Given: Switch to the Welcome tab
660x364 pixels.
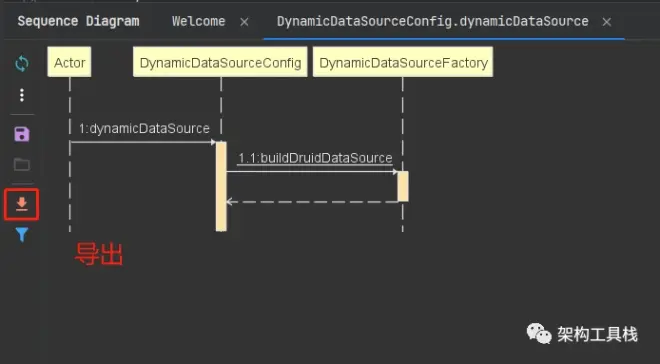Looking at the screenshot, I should tap(199, 21).
